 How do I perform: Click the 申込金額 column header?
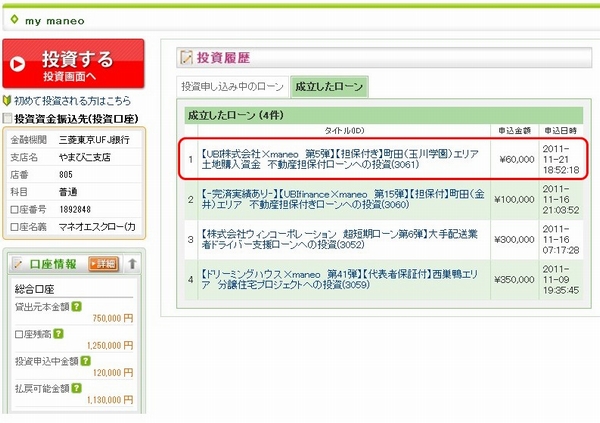[x=514, y=131]
